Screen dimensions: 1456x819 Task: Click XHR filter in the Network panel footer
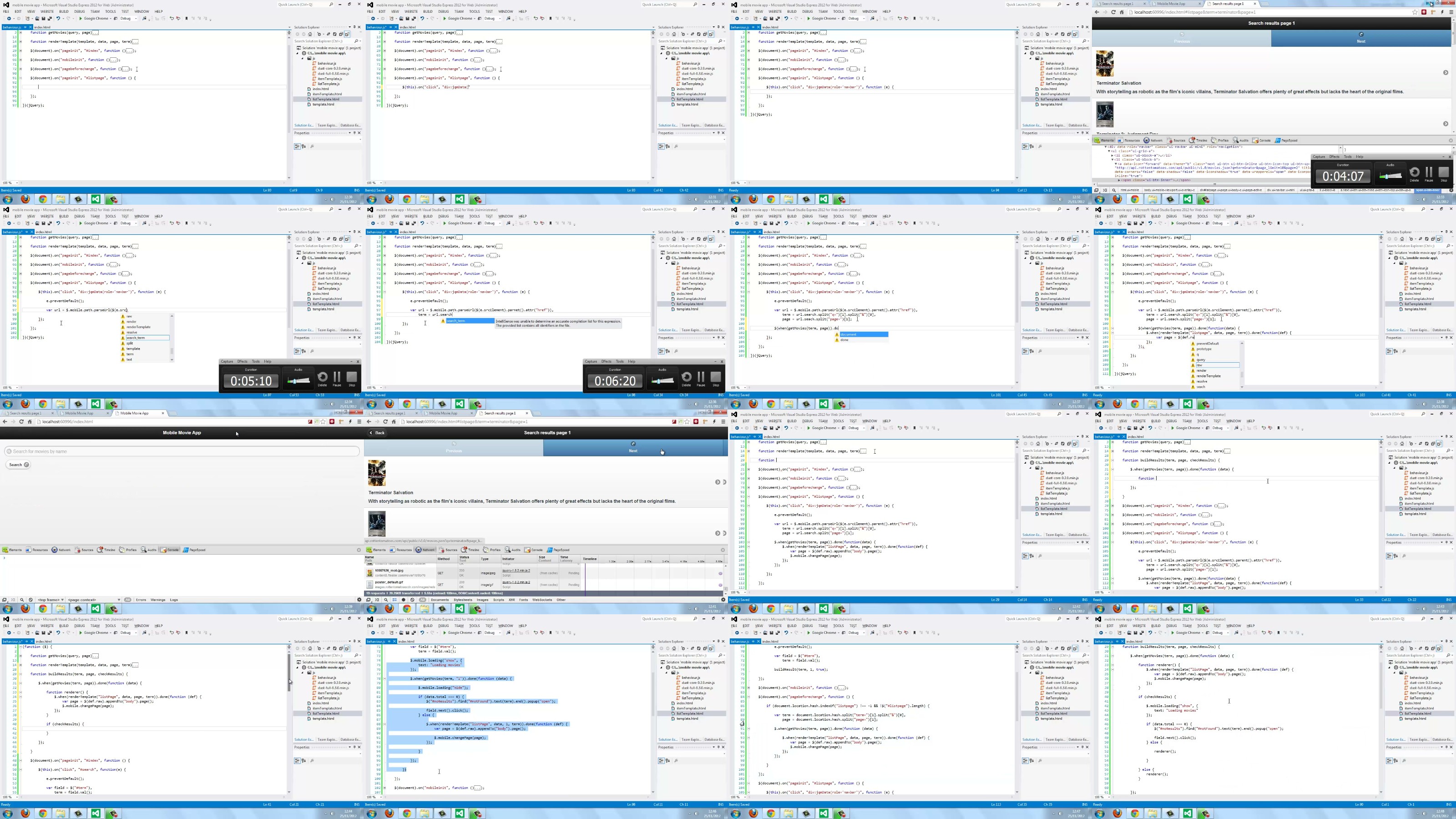click(511, 600)
